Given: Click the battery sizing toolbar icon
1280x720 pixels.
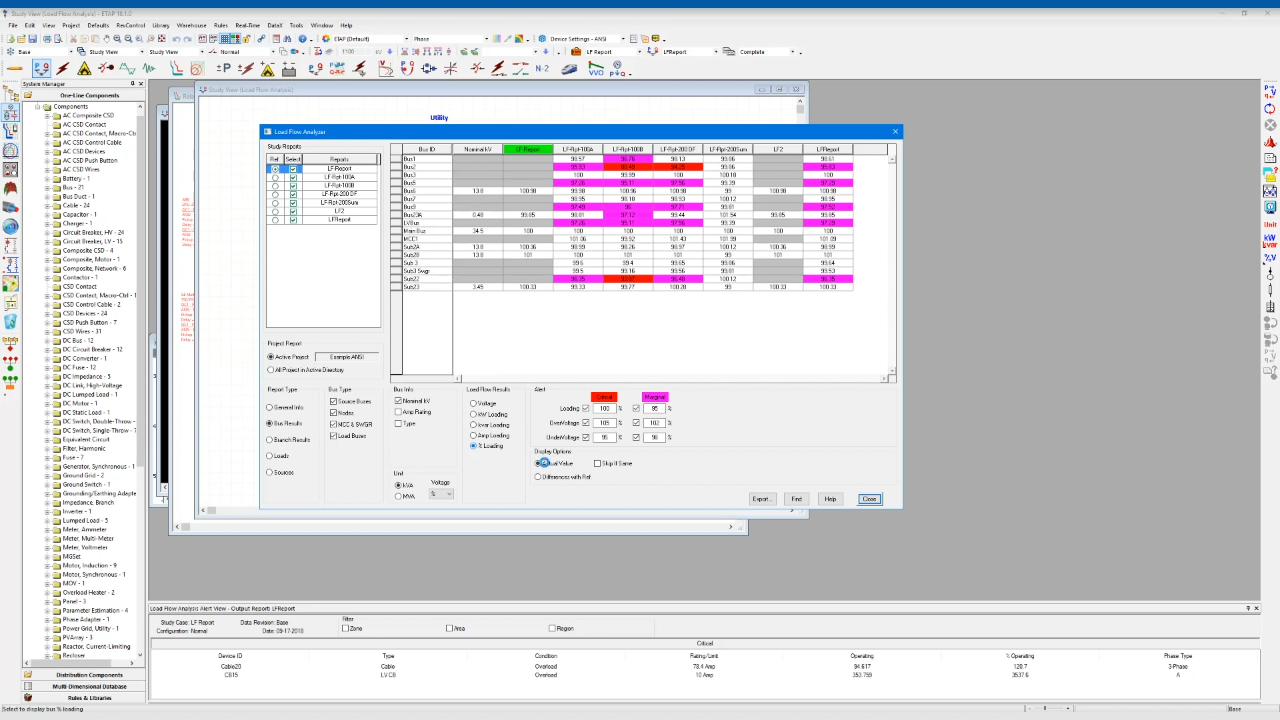Looking at the screenshot, I should click(289, 68).
